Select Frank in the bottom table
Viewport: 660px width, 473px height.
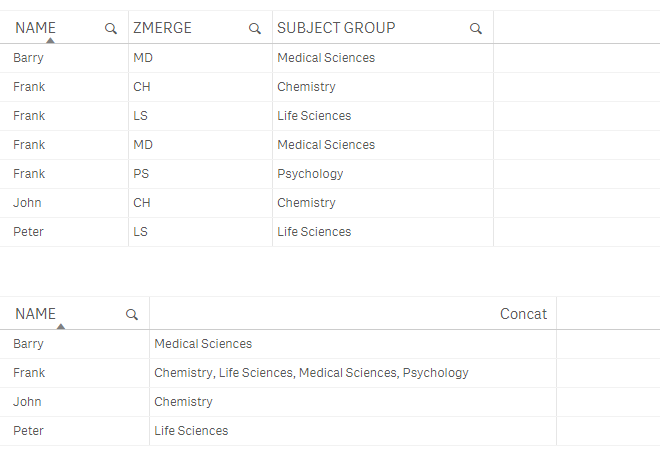(x=29, y=373)
